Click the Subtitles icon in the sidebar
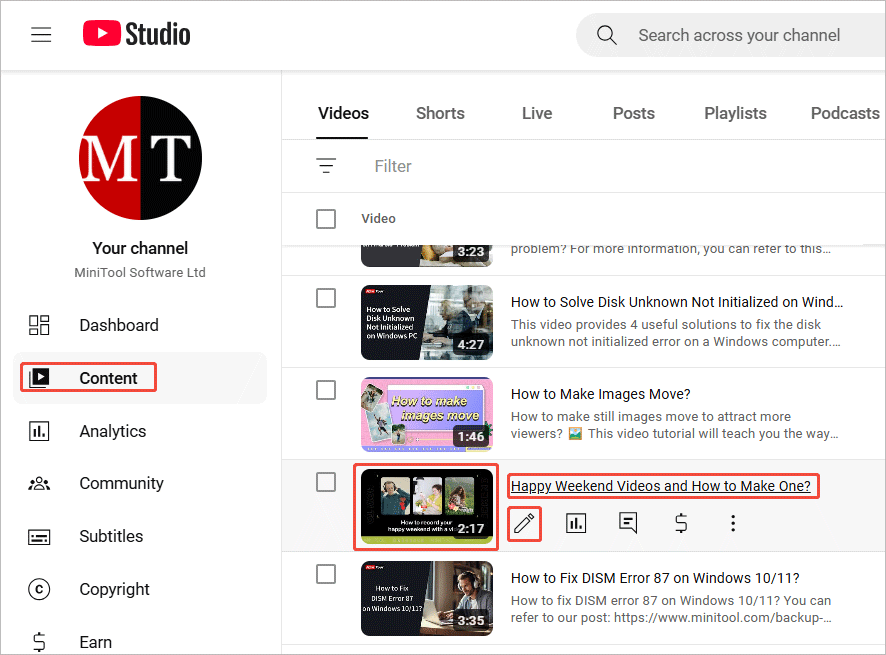The width and height of the screenshot is (886, 655). pos(39,536)
